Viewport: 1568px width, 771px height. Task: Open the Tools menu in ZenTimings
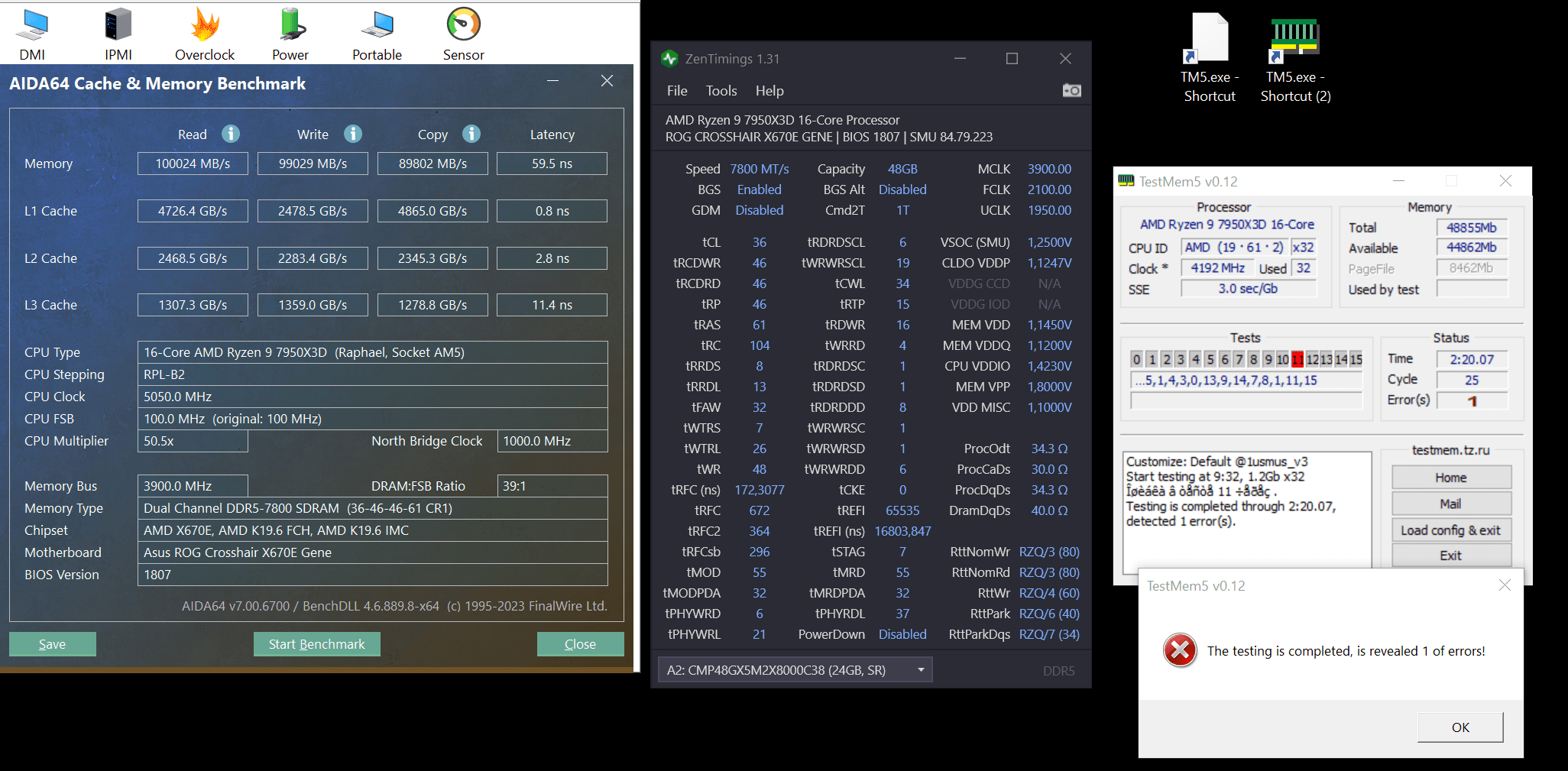click(721, 90)
